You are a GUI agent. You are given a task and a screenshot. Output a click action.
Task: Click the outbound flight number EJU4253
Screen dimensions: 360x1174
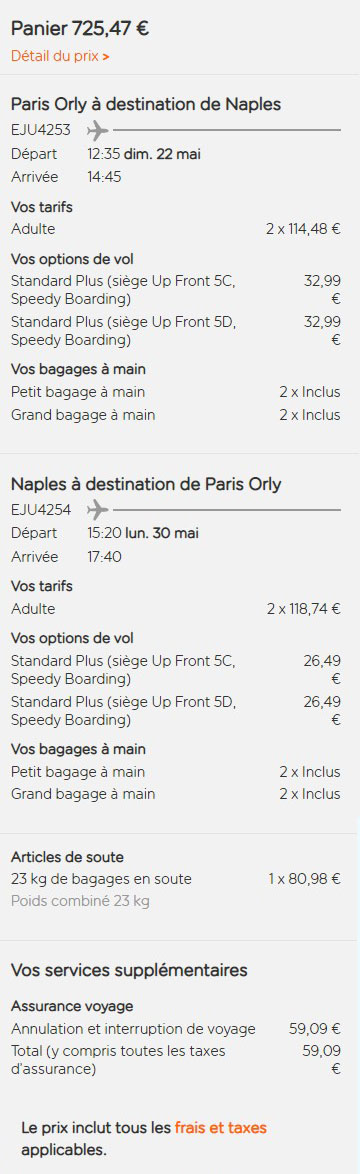point(41,130)
